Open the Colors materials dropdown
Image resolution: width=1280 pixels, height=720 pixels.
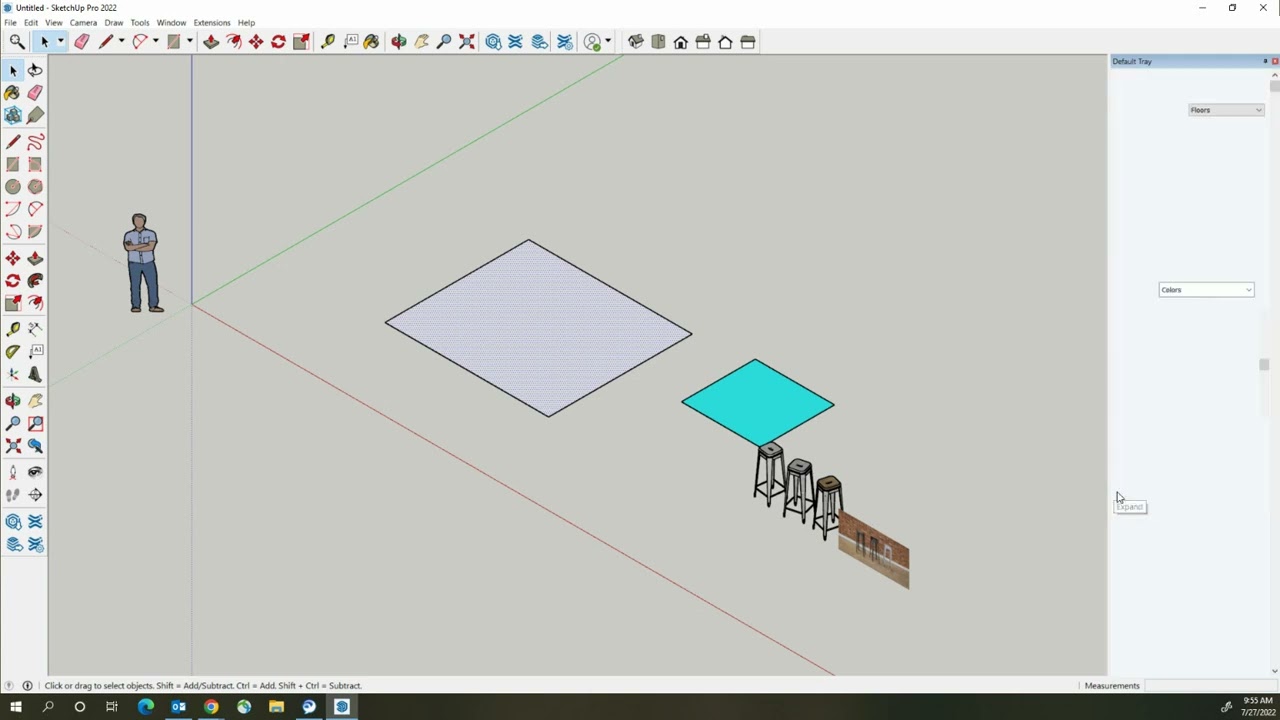1206,290
